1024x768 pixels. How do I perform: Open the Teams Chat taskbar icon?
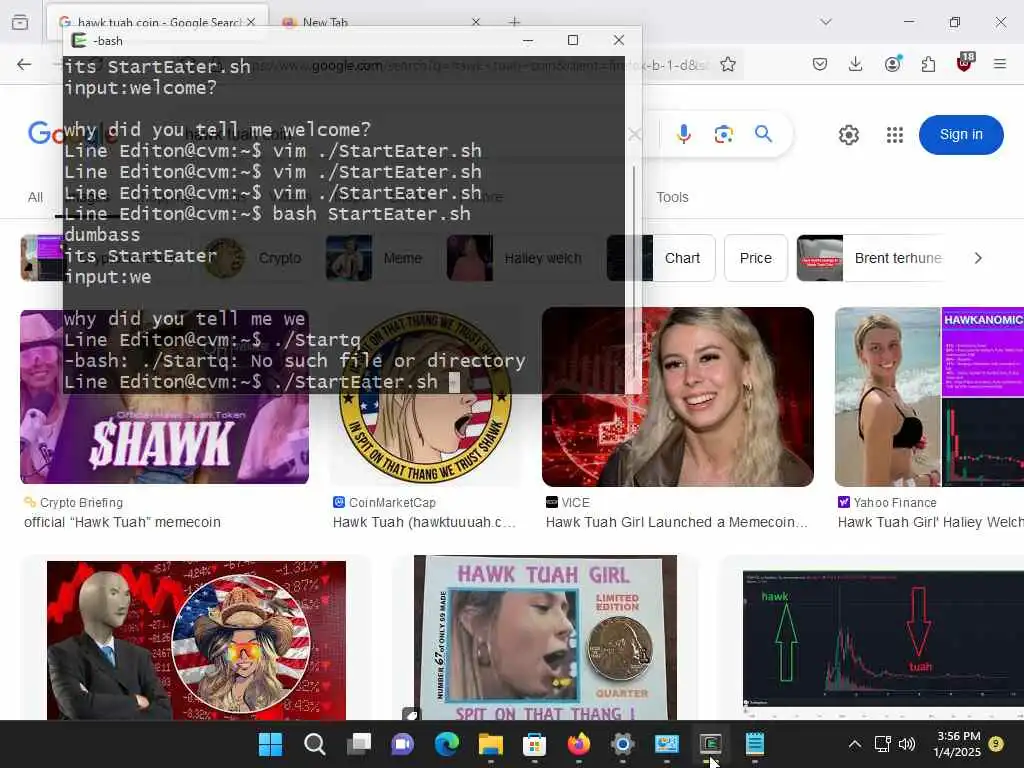coord(402,744)
